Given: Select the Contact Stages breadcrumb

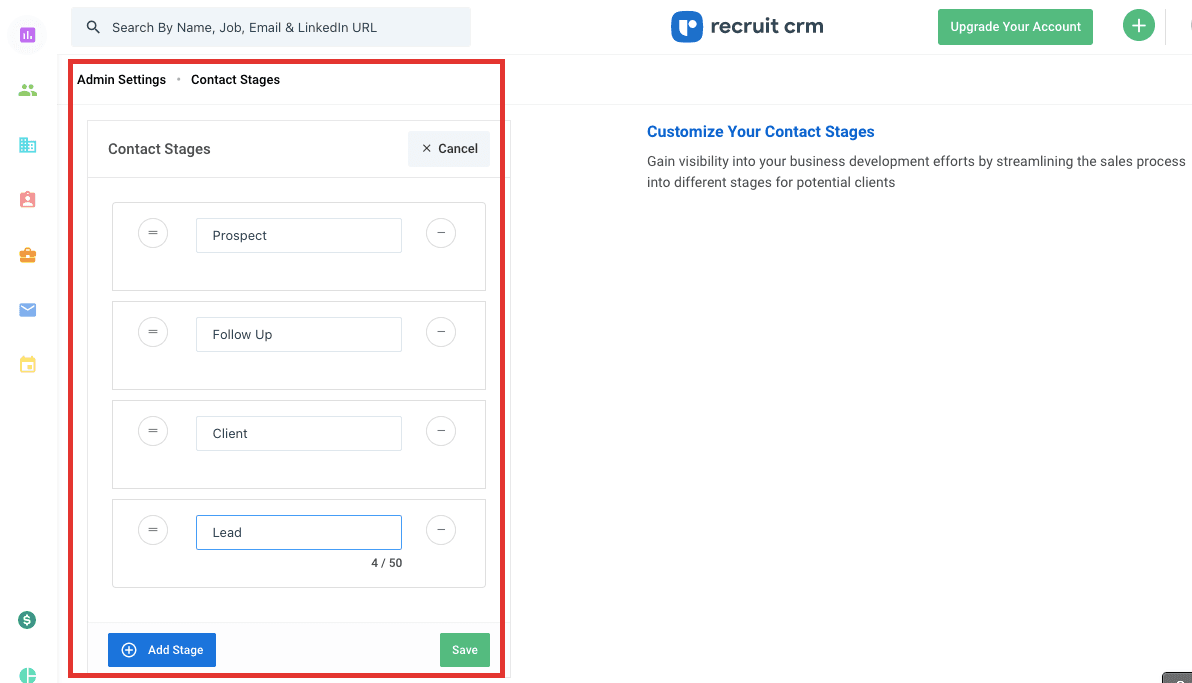Looking at the screenshot, I should pyautogui.click(x=235, y=79).
